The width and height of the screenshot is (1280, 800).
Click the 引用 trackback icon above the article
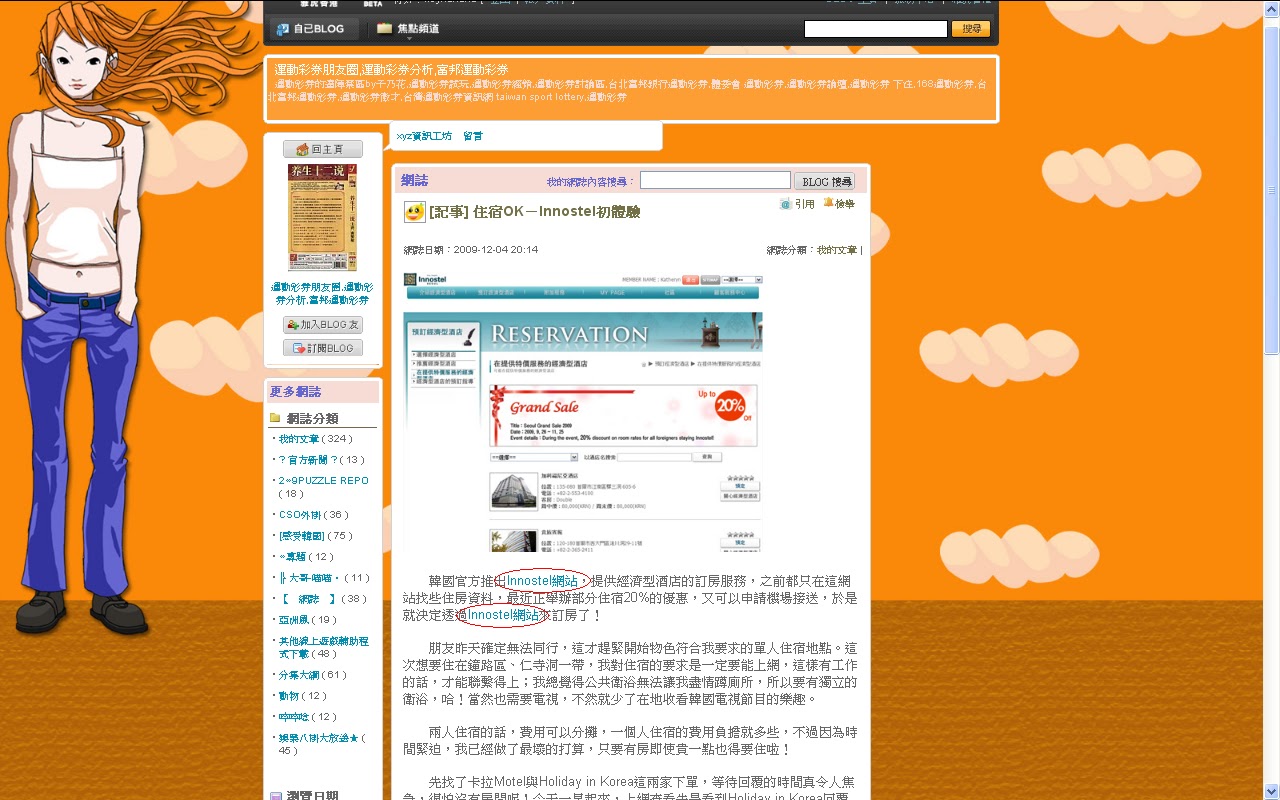(x=786, y=203)
